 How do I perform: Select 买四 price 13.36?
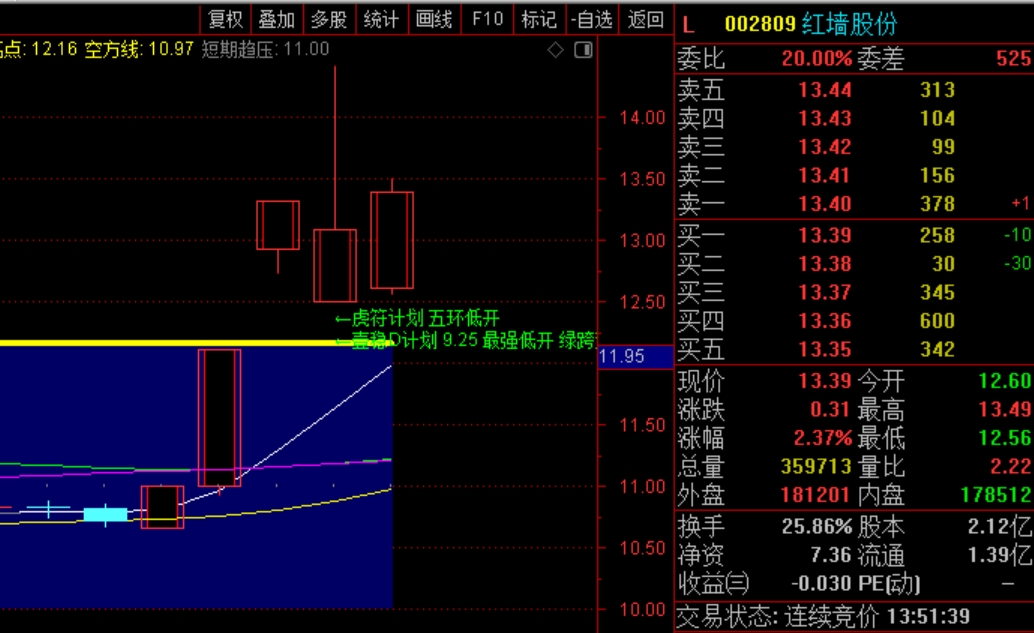(x=825, y=321)
